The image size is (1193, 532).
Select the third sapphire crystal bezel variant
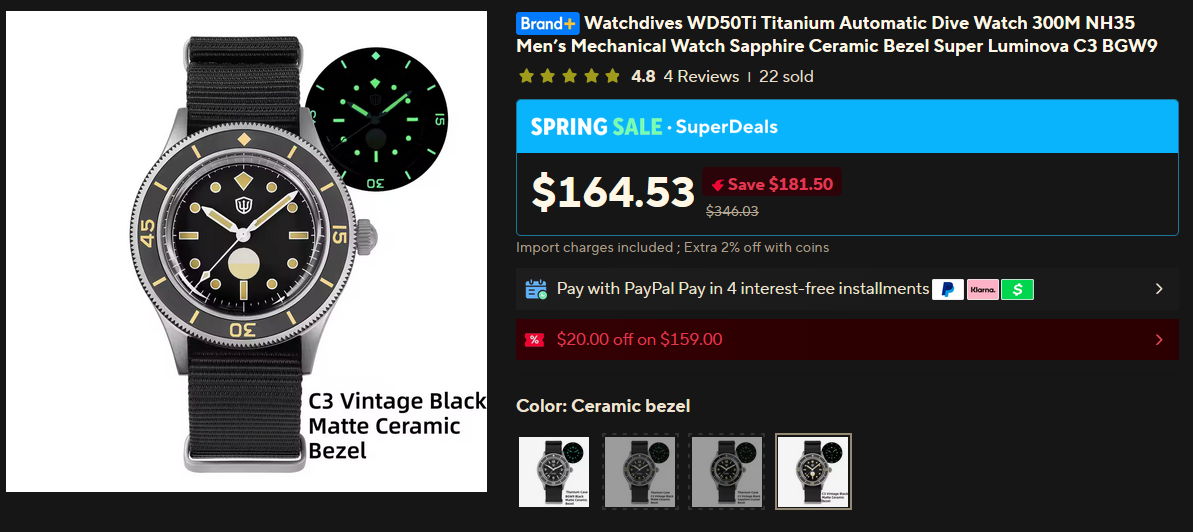(726, 471)
